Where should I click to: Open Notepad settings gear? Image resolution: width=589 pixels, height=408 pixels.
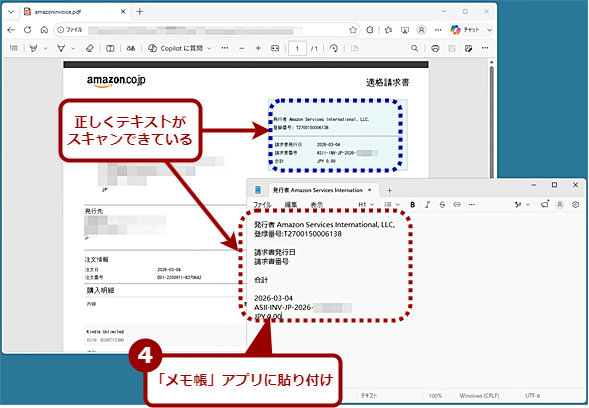point(575,204)
